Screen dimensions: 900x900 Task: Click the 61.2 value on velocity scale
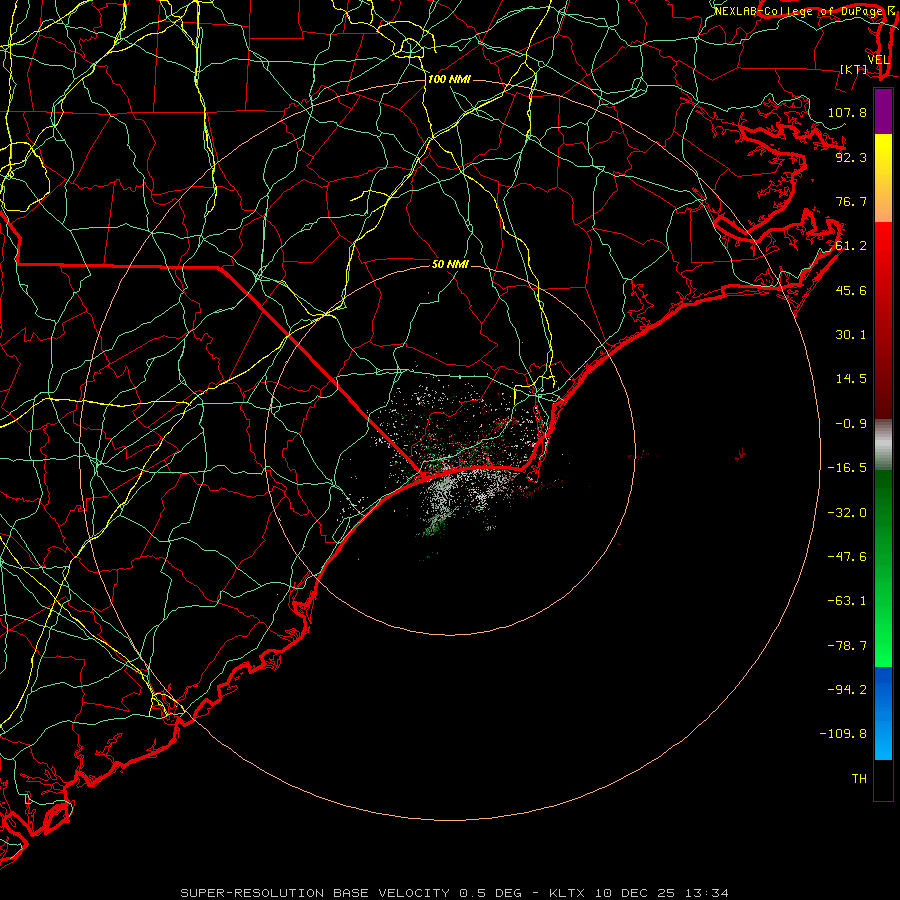(x=851, y=246)
